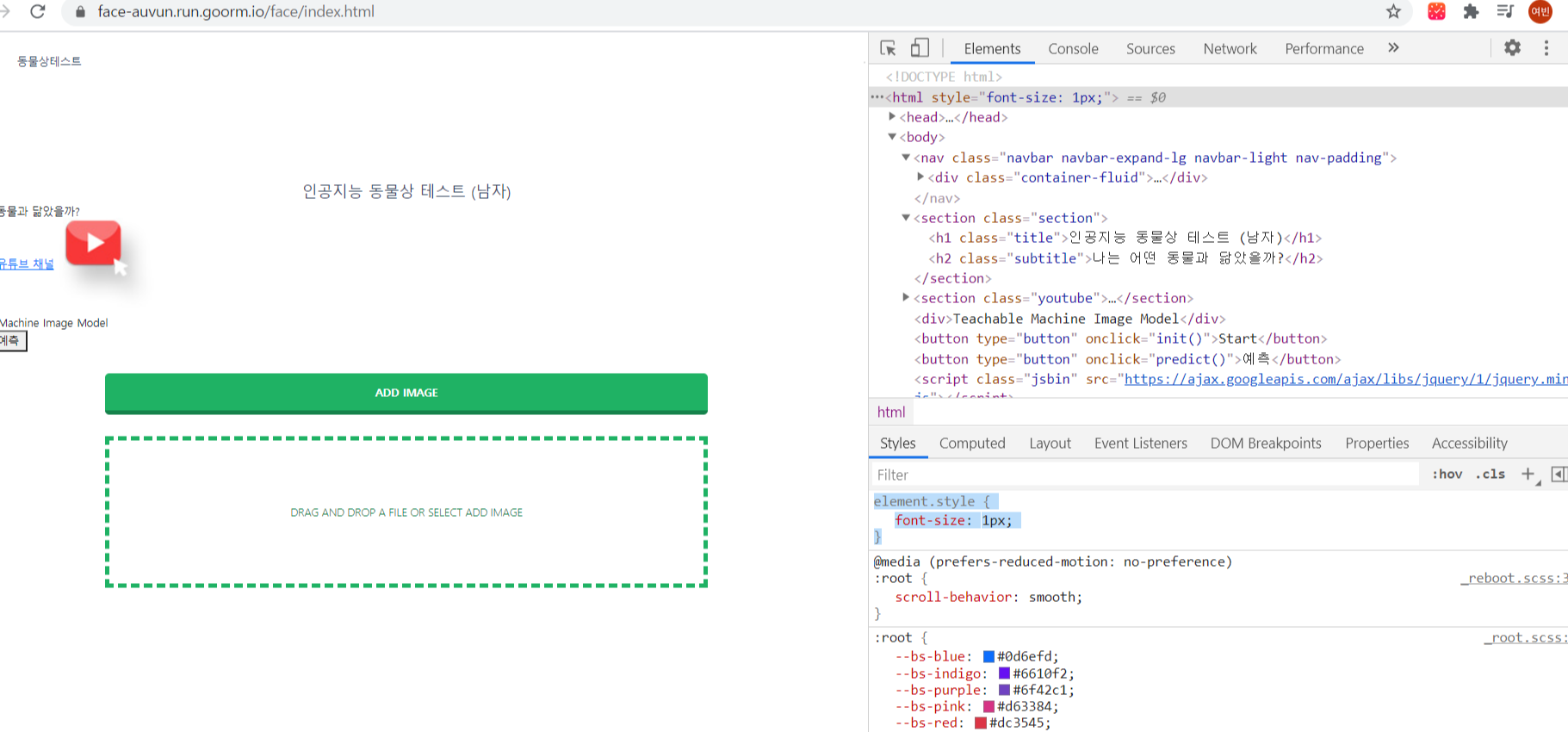The width and height of the screenshot is (1568, 732).
Task: Open the red extension icon in toolbar
Action: point(1436,11)
